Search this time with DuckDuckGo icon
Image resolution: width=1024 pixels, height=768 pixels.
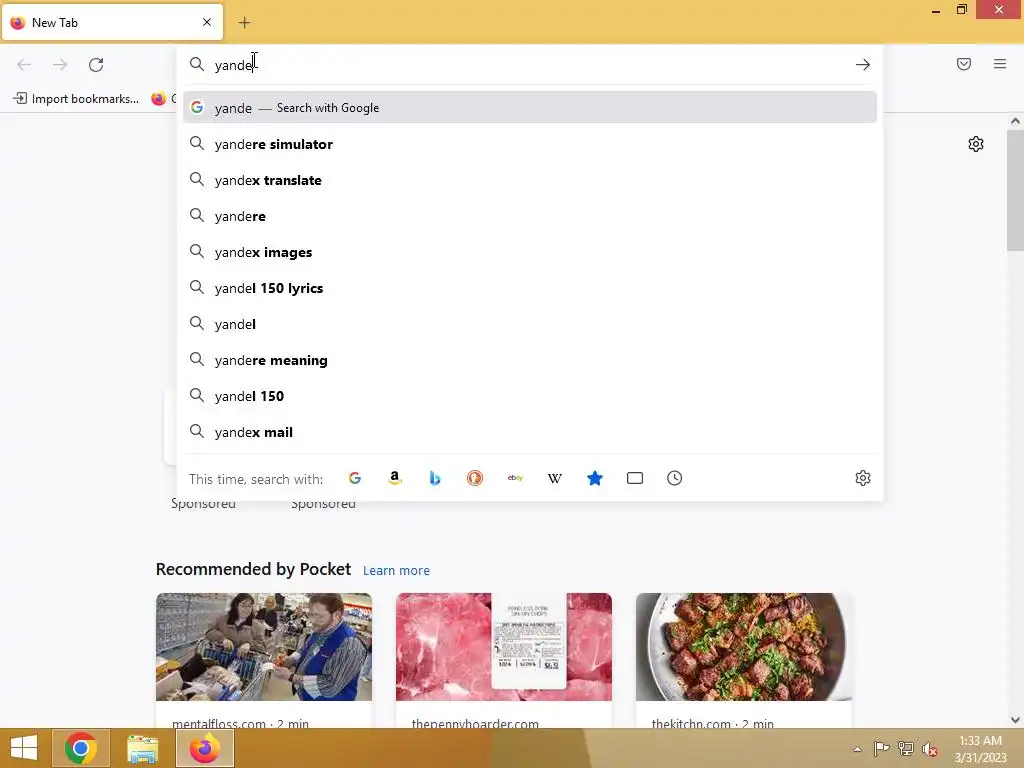coord(475,478)
